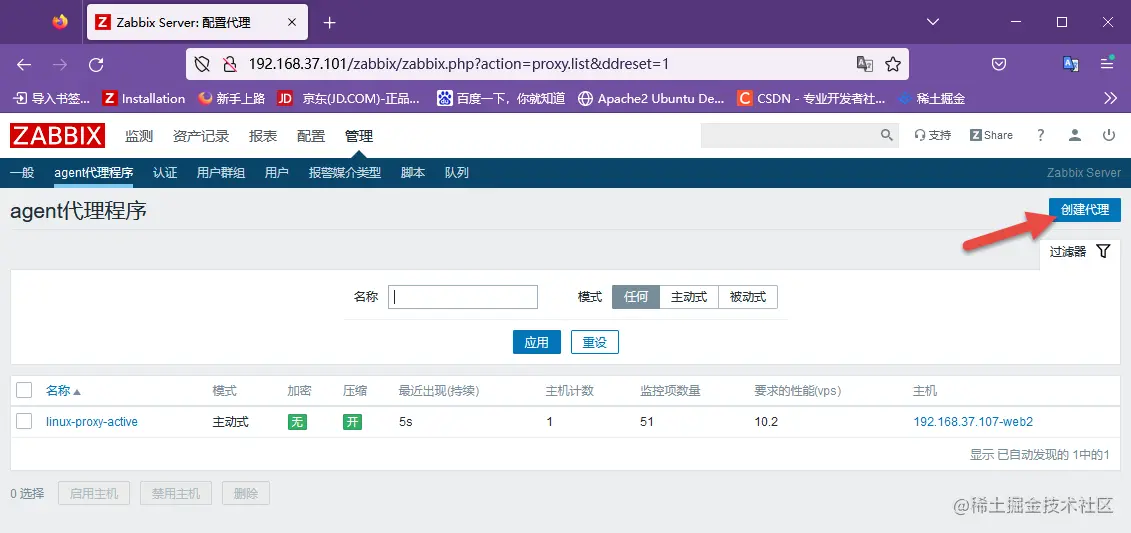
Task: Tick the linux-proxy-active row checkbox
Action: 25,421
